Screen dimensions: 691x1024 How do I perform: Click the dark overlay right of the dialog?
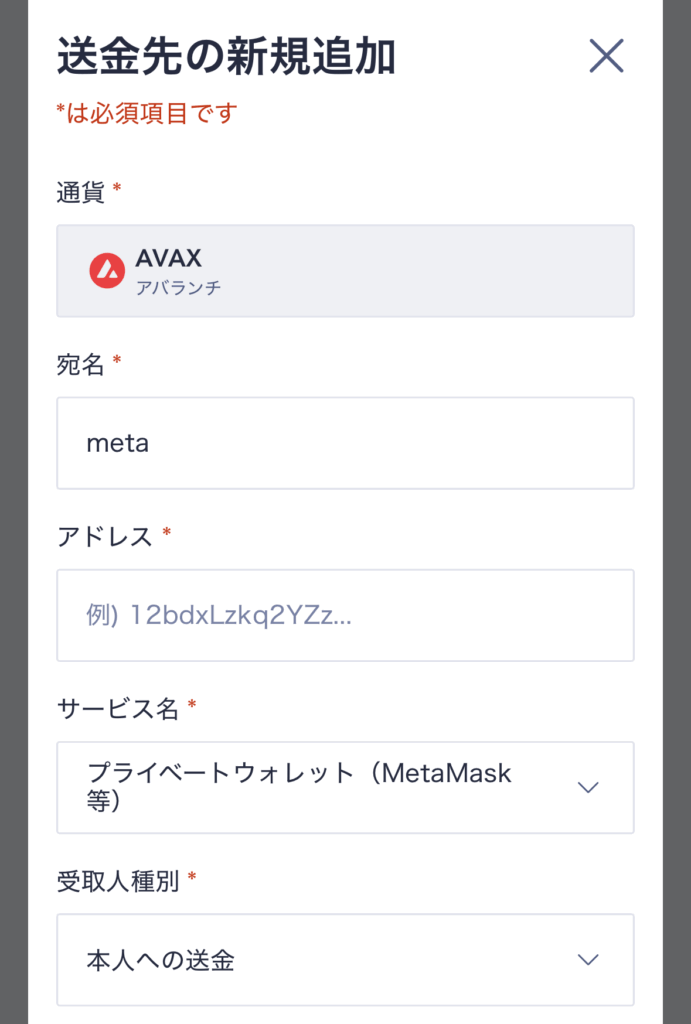click(x=677, y=500)
